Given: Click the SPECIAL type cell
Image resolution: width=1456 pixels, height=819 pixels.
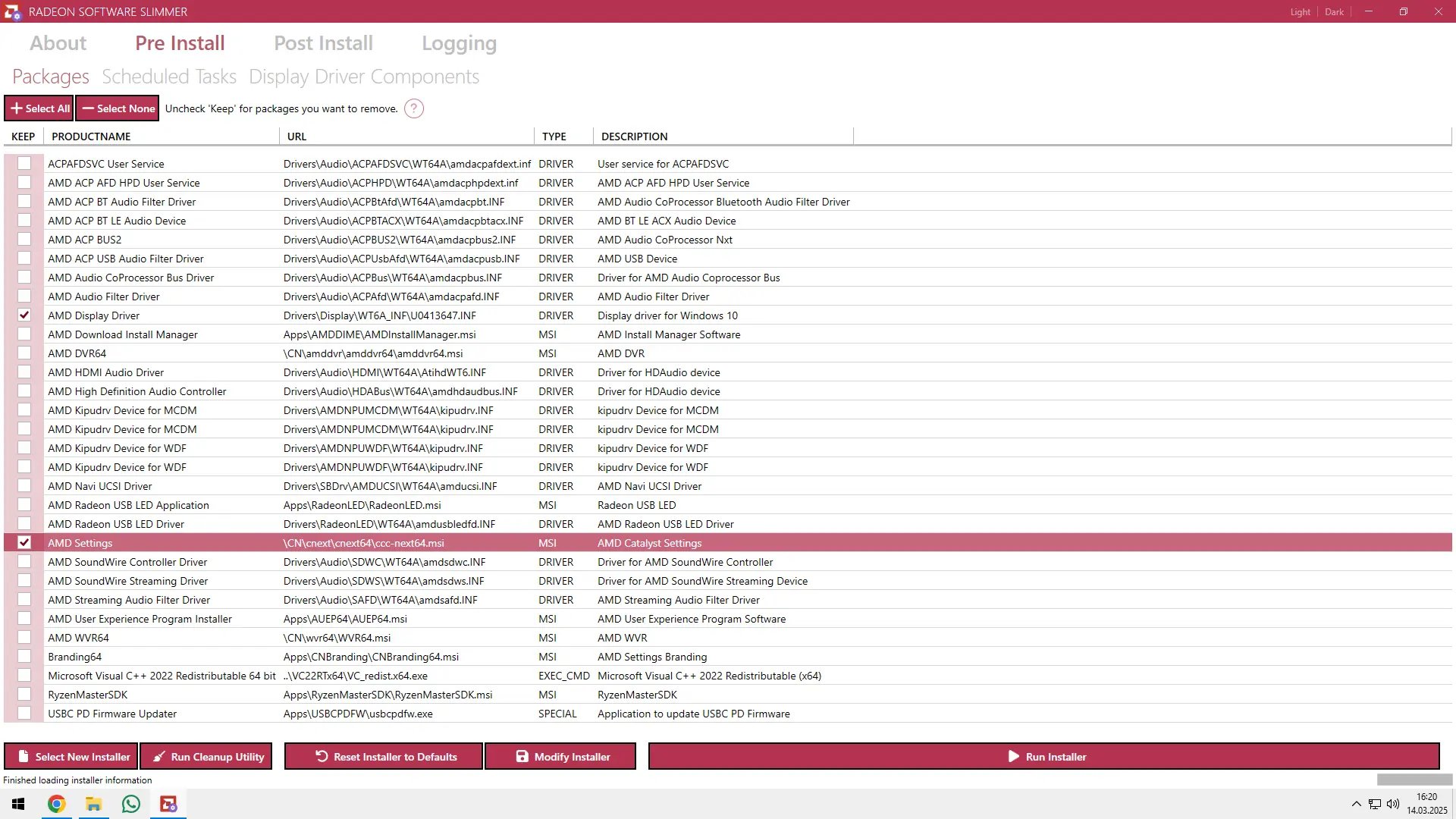Looking at the screenshot, I should pos(557,714).
